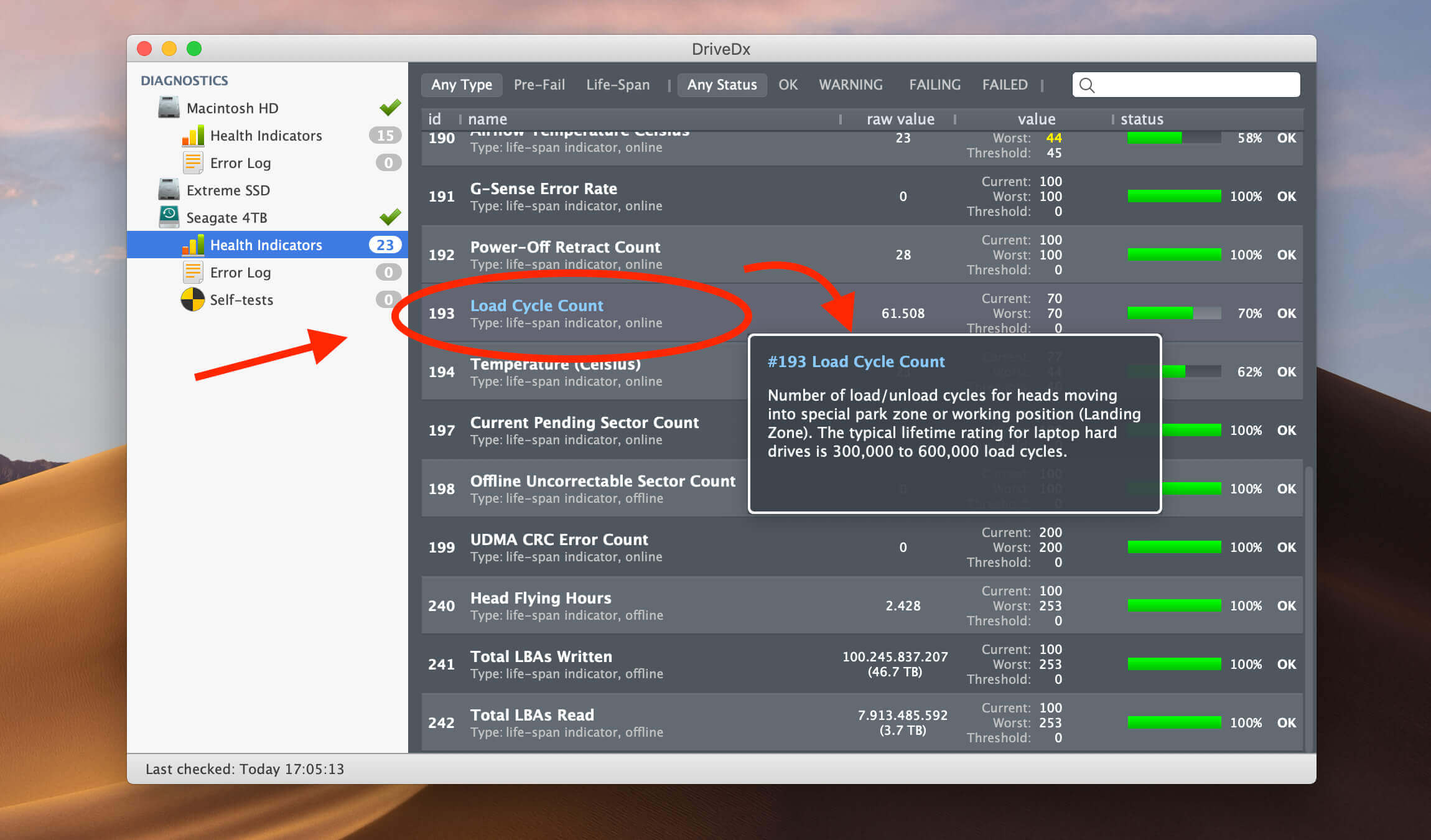Click the Load Cycle Count indicator name
1431x840 pixels.
coord(536,306)
